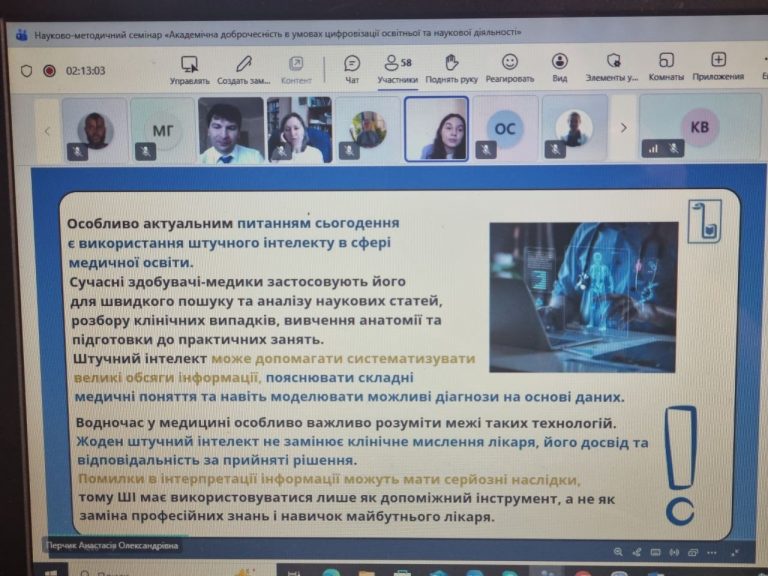This screenshot has width=768, height=576.
Task: Click the captions rectangle icon below slide
Action: pyautogui.click(x=655, y=552)
